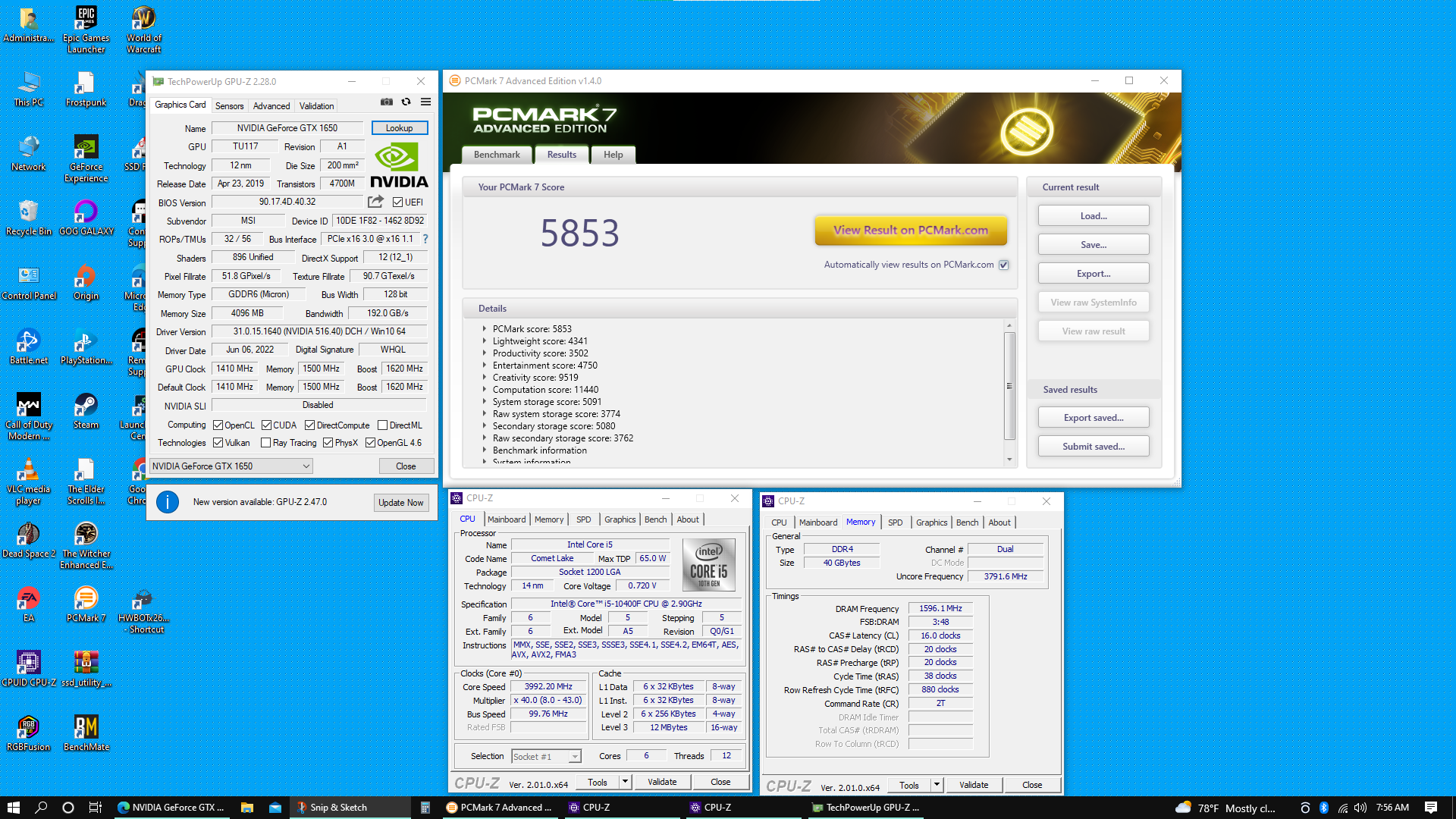The width and height of the screenshot is (1456, 819).
Task: Click the Lookup button in GPU-Z
Action: [400, 128]
